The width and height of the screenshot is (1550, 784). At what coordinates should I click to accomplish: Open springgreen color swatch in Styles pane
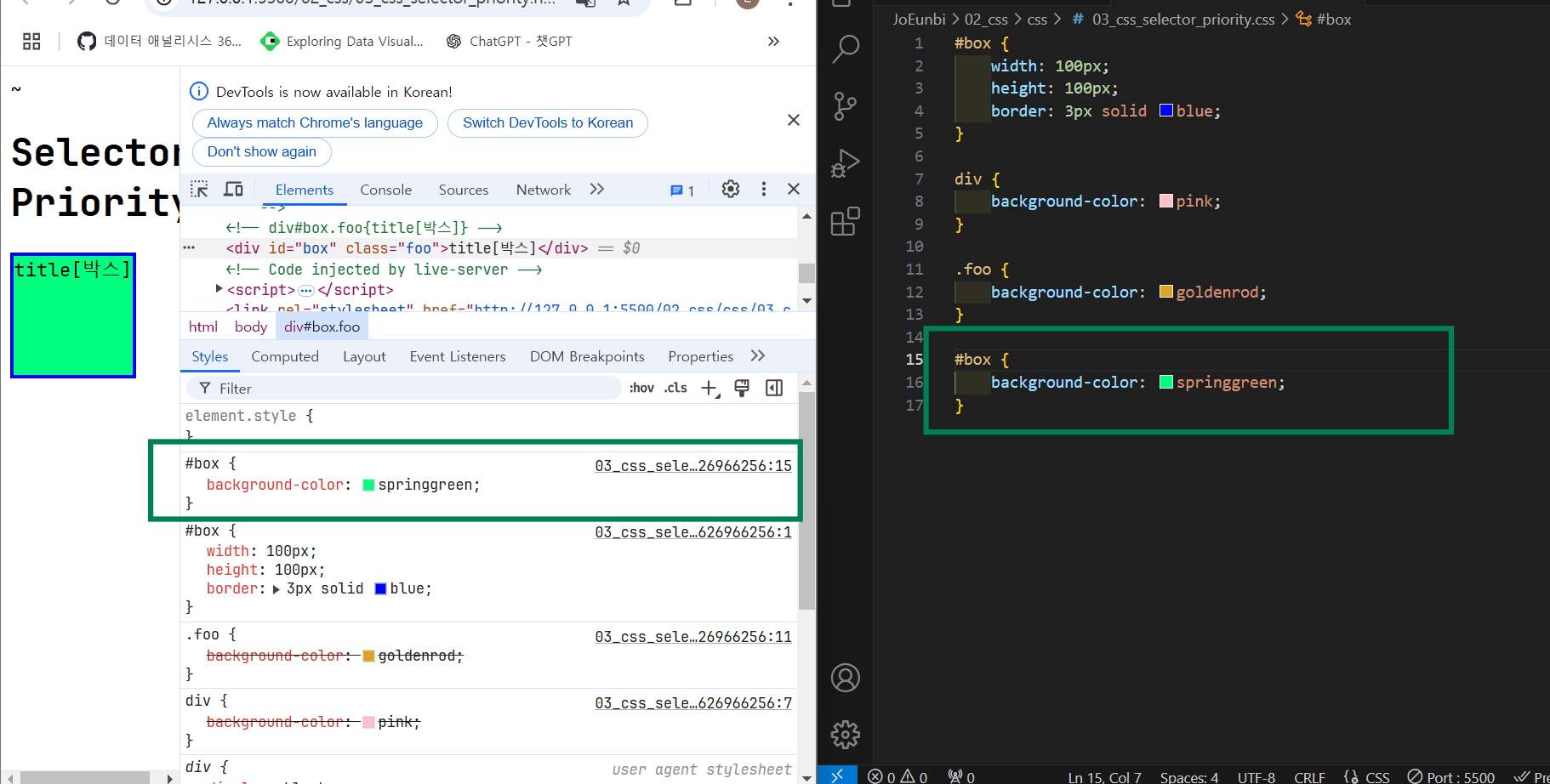(369, 485)
